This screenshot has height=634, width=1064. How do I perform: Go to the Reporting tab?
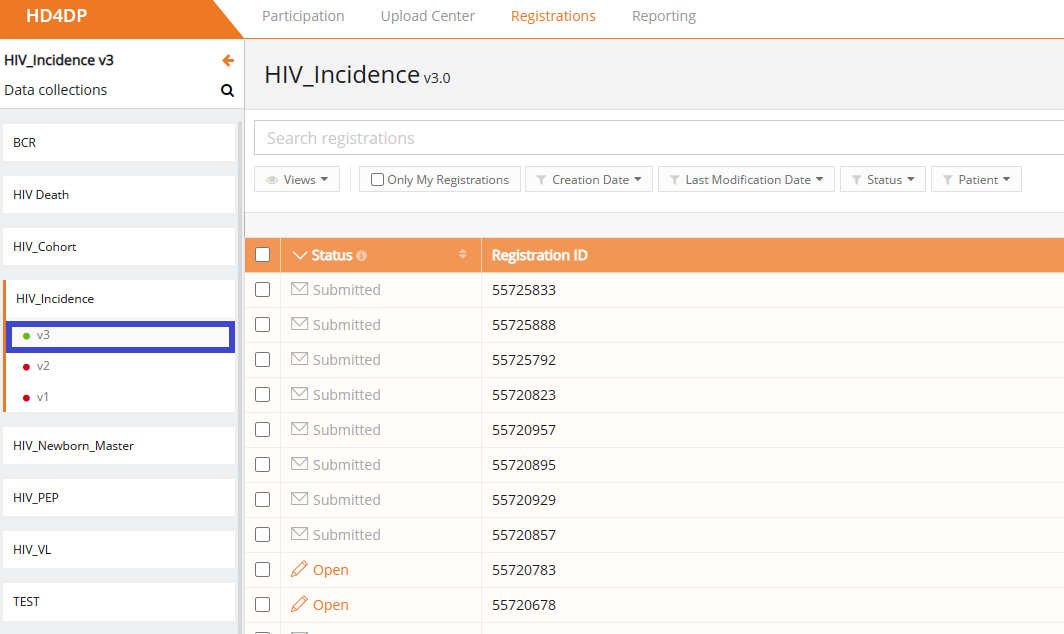tap(664, 16)
